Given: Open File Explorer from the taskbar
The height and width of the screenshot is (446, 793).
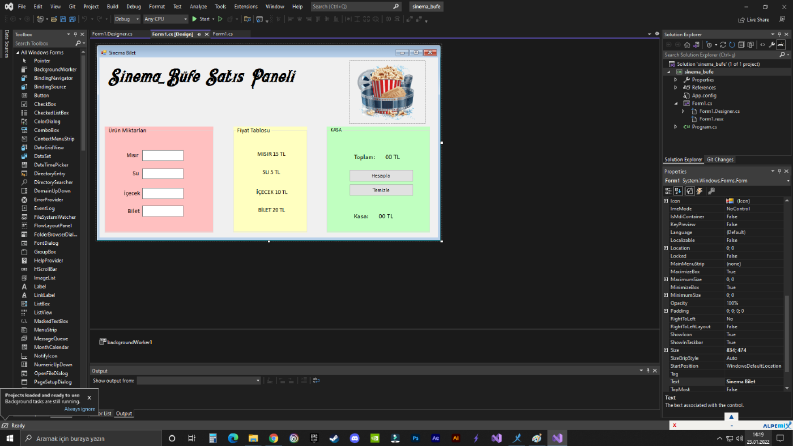Looking at the screenshot, I should [253, 438].
